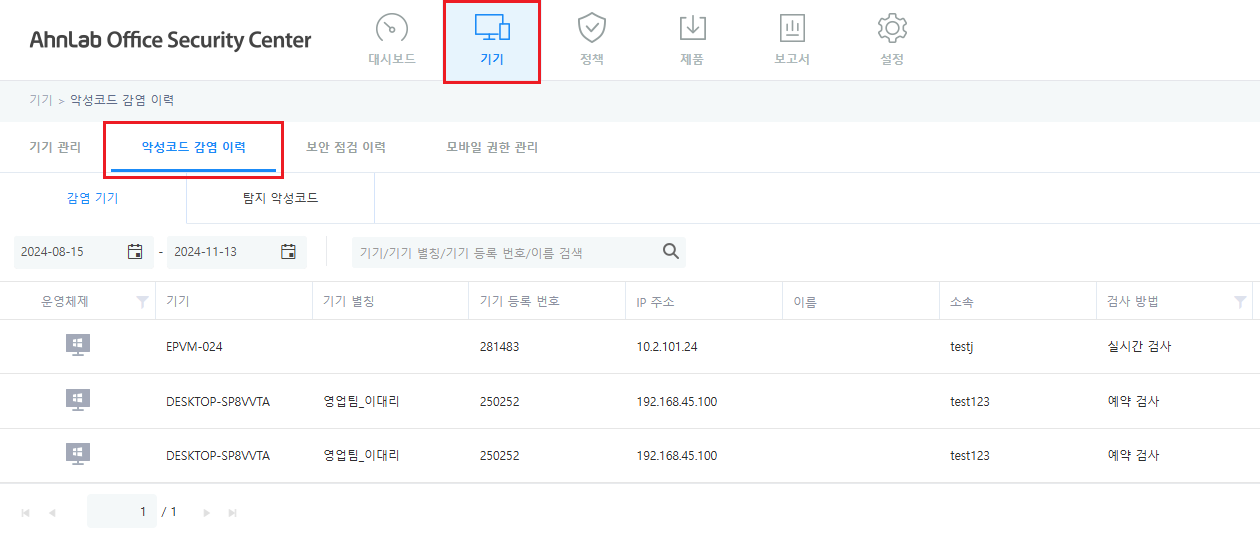Go to next page arrow
This screenshot has height=550, width=1260.
(207, 512)
